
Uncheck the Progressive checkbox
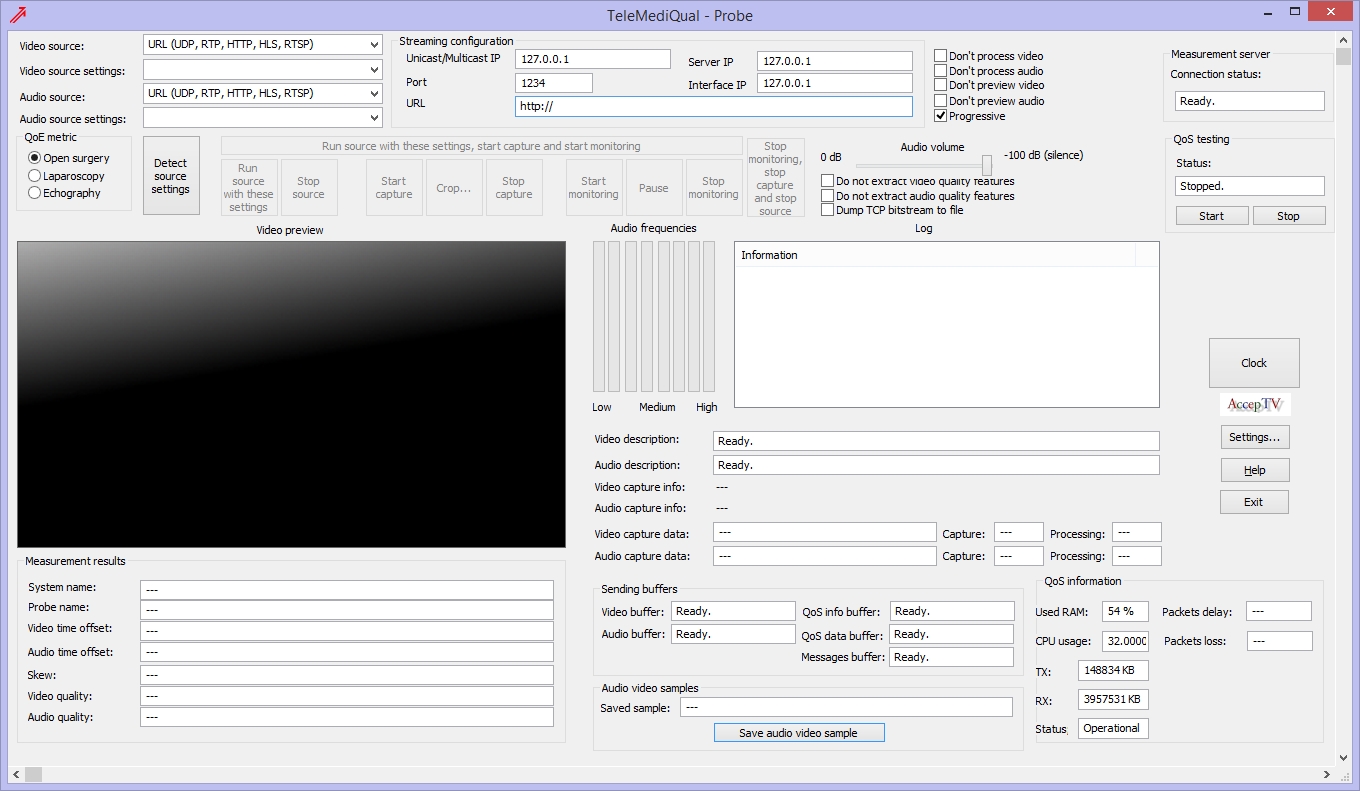941,116
